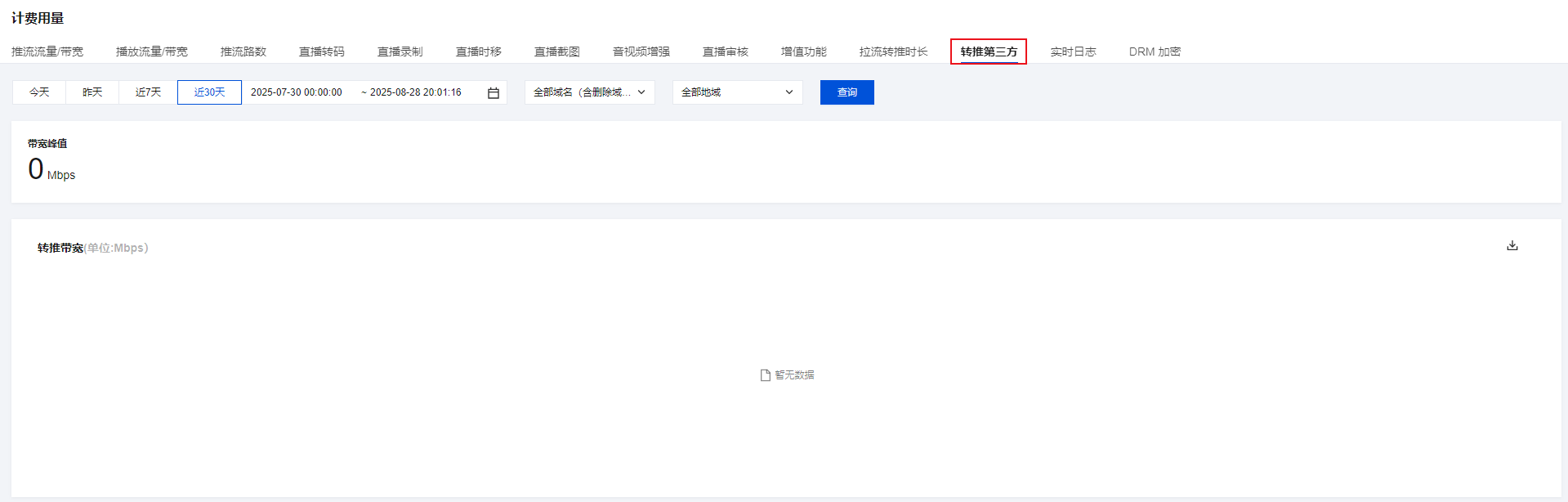Click the blue 查询 button
The height and width of the screenshot is (502, 1568).
point(847,92)
